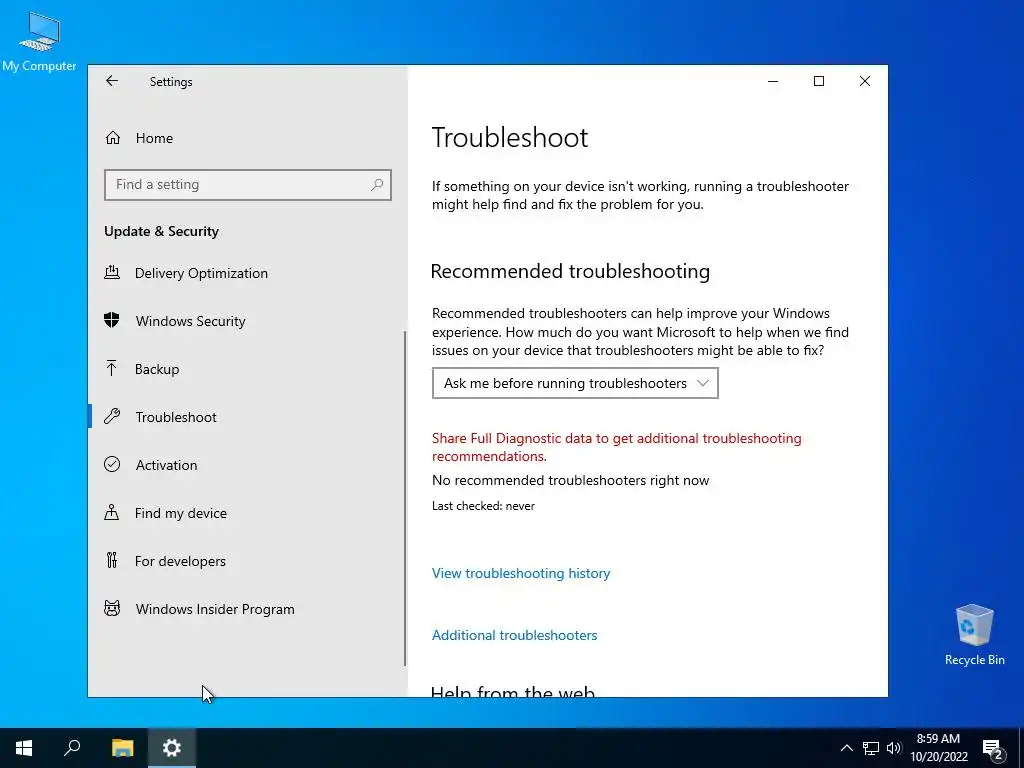Screen dimensions: 1024x768
Task: Select the Delivery Optimization icon
Action: [112, 272]
